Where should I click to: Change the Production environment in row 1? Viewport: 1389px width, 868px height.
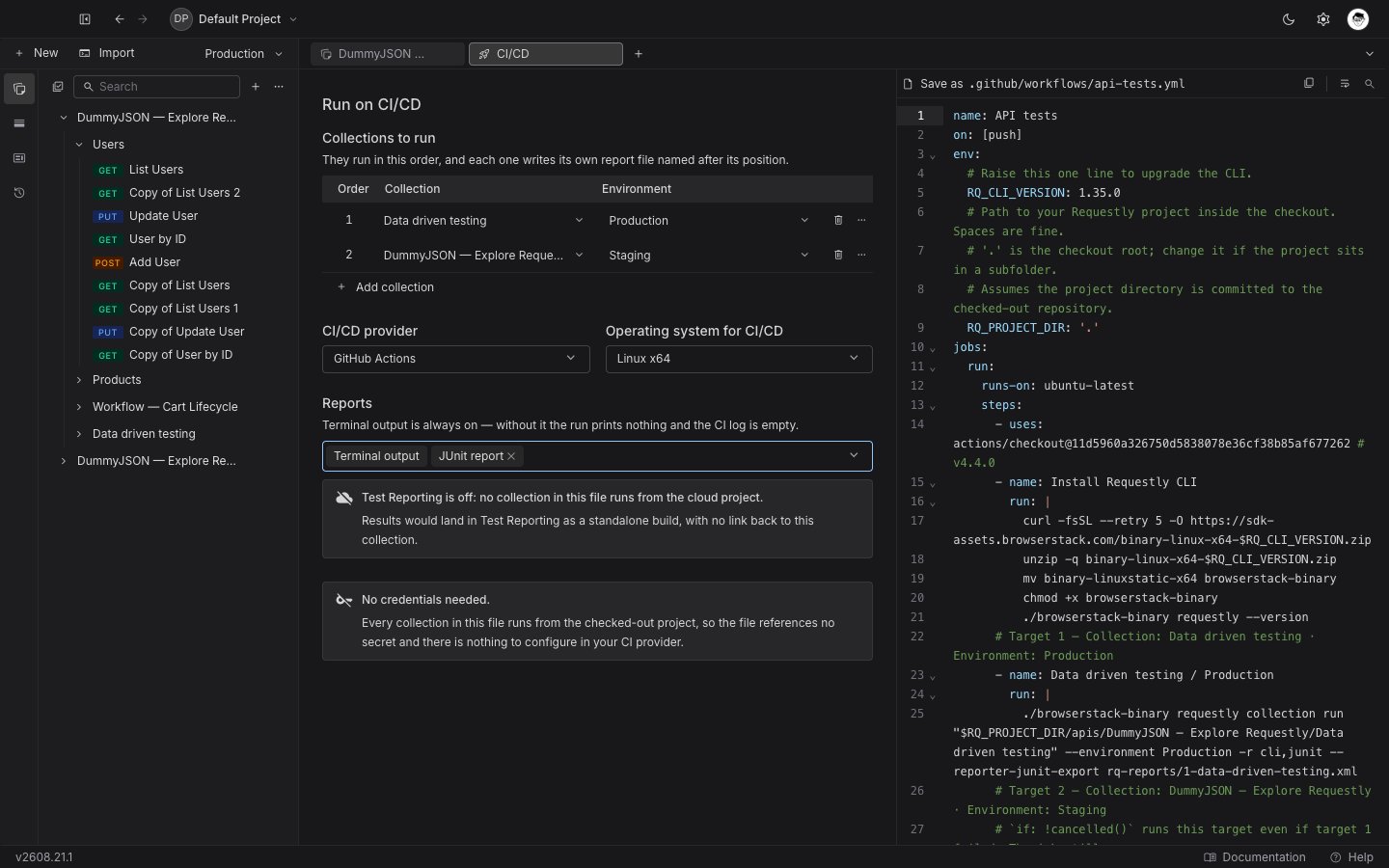pos(708,221)
